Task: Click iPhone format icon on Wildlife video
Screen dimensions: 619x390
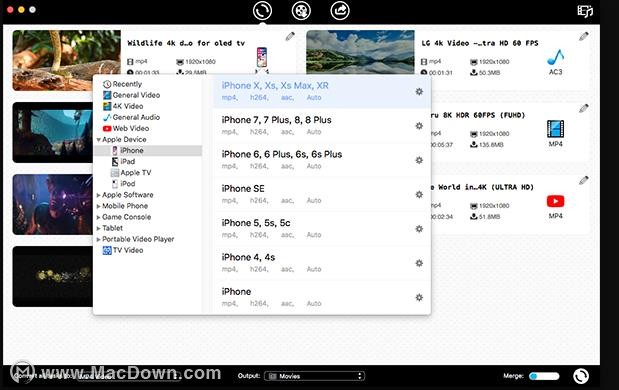Action: [x=262, y=58]
